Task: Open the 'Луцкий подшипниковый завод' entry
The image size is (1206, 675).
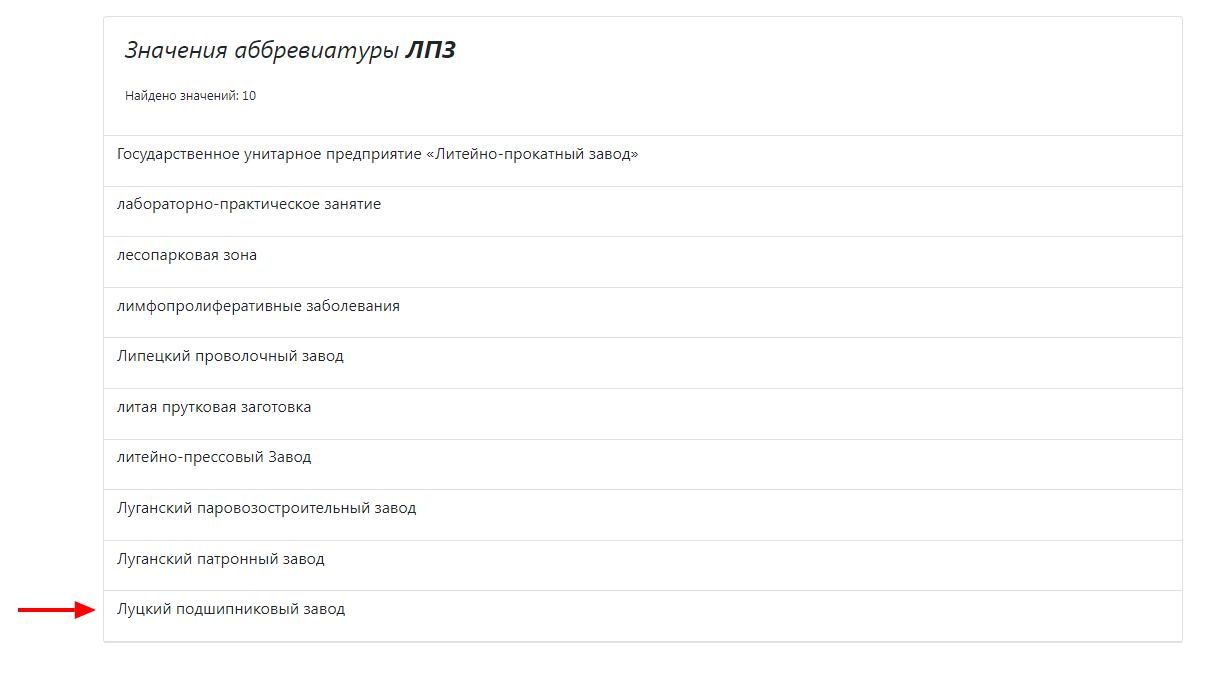Action: pyautogui.click(x=642, y=610)
